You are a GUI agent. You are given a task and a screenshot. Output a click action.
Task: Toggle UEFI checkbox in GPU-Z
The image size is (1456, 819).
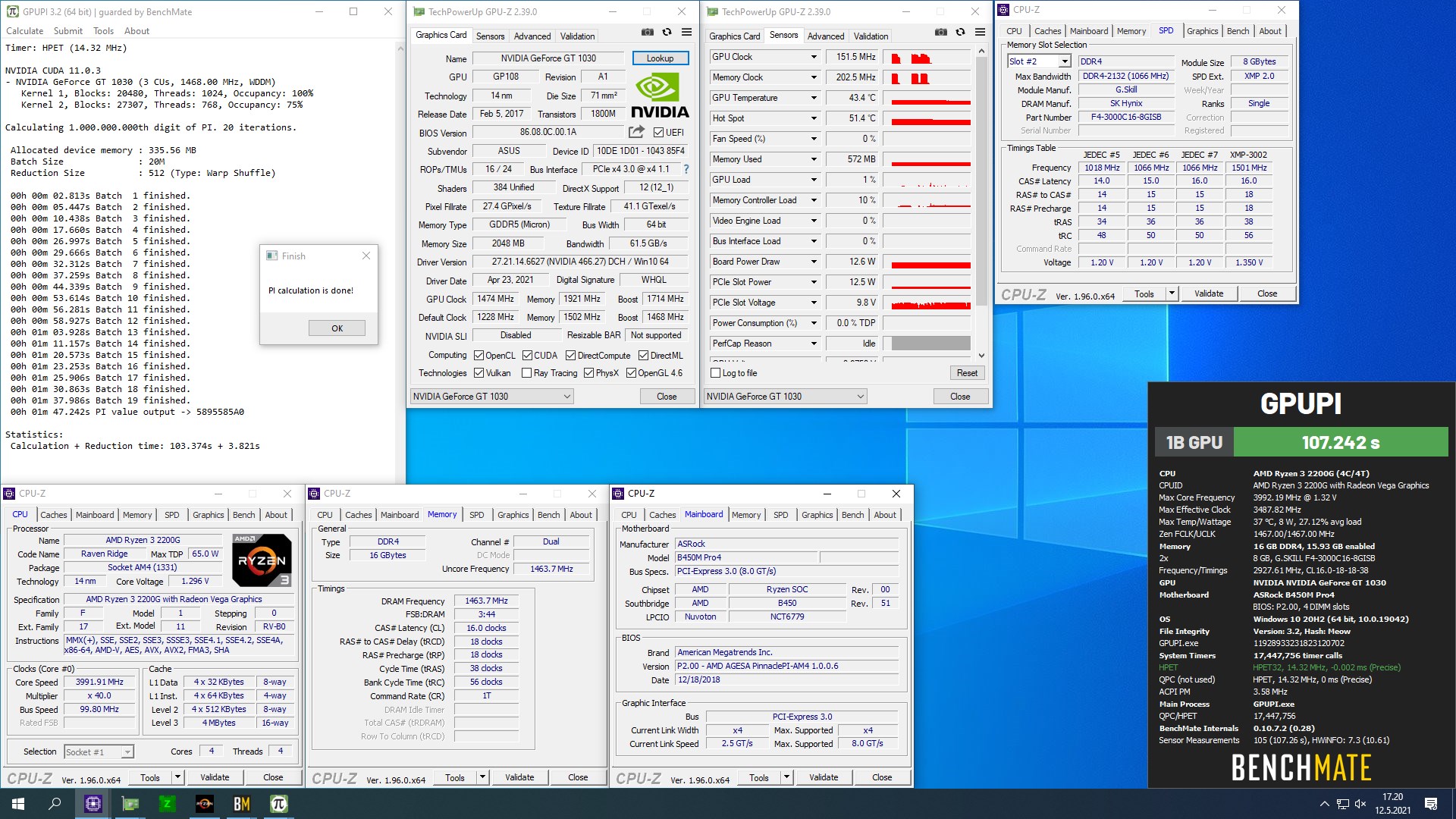coord(658,133)
